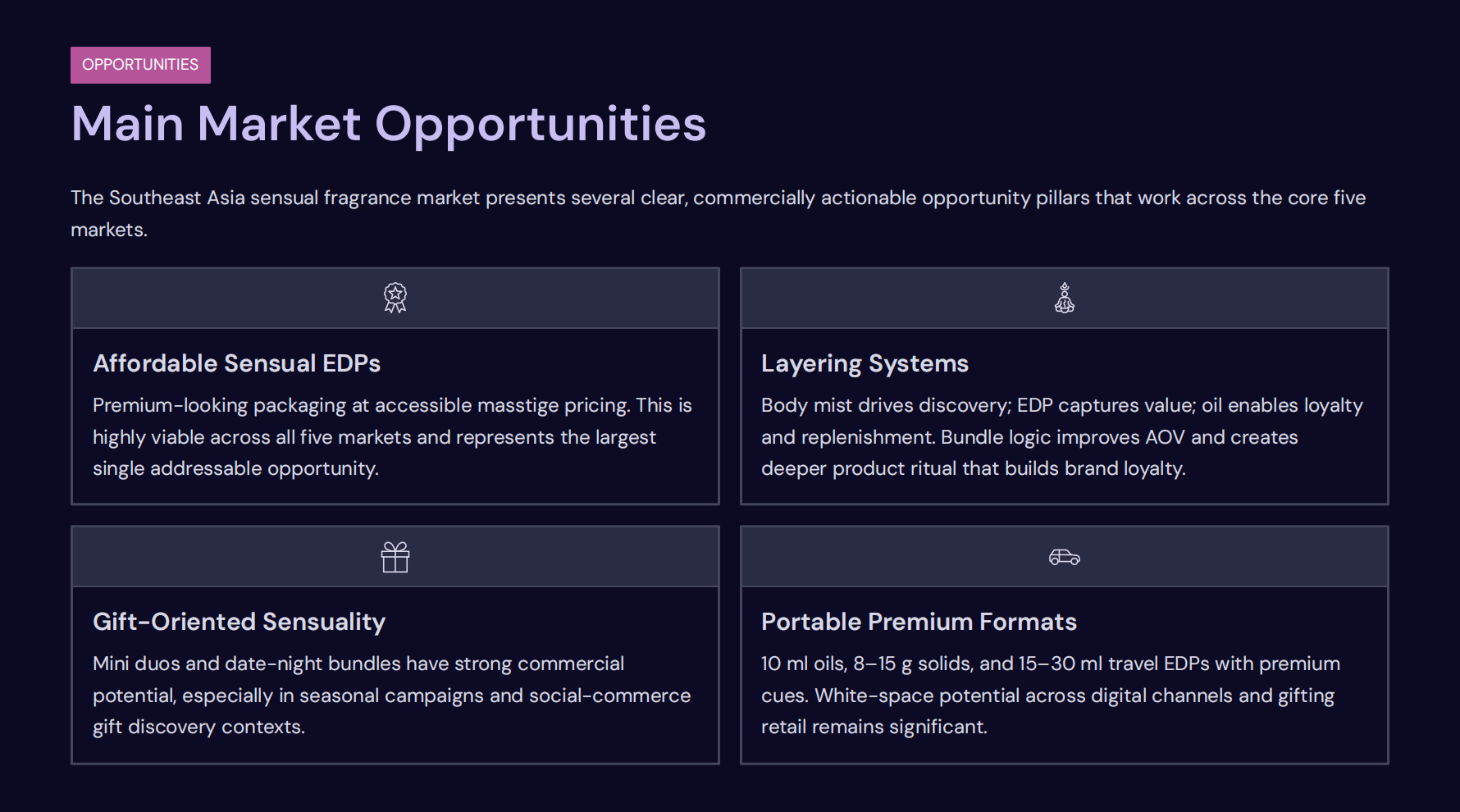Click the term "AOV" in Layering Systems
1460x812 pixels.
(1165, 437)
